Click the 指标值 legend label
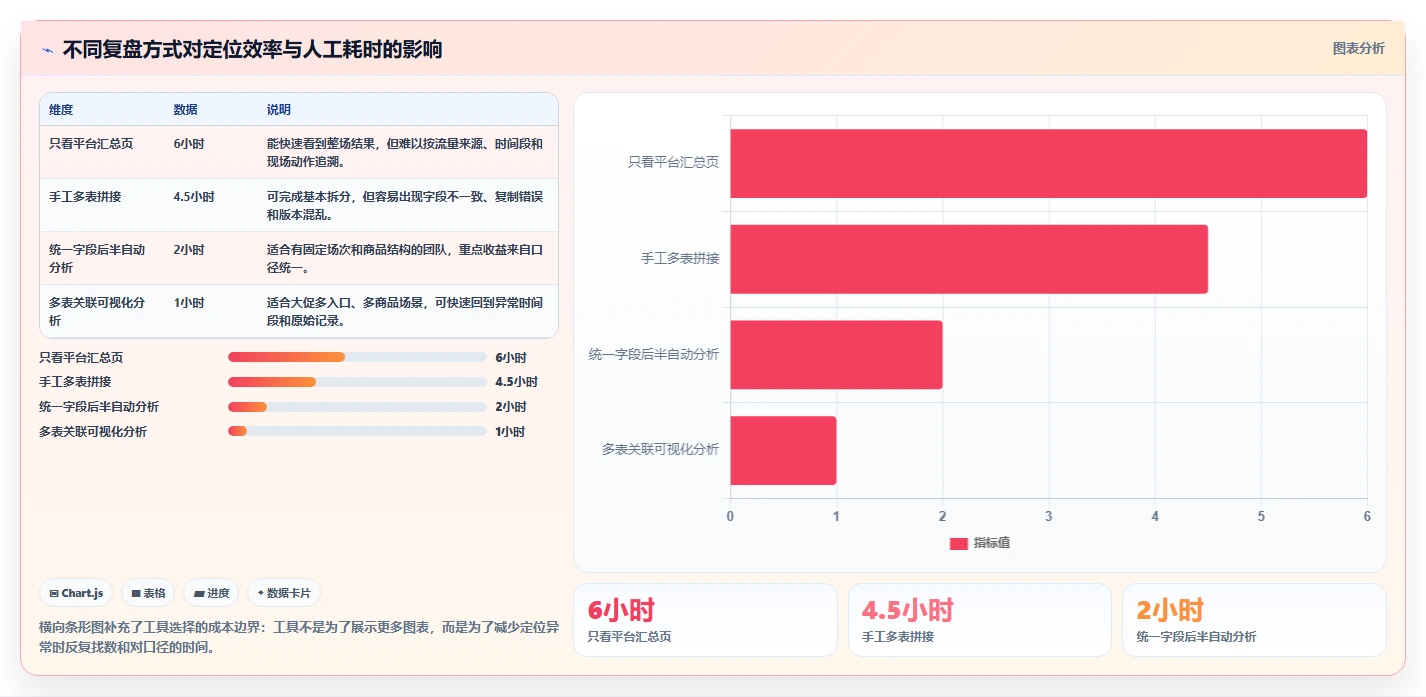Screen dimensions: 1426x697 pos(992,543)
